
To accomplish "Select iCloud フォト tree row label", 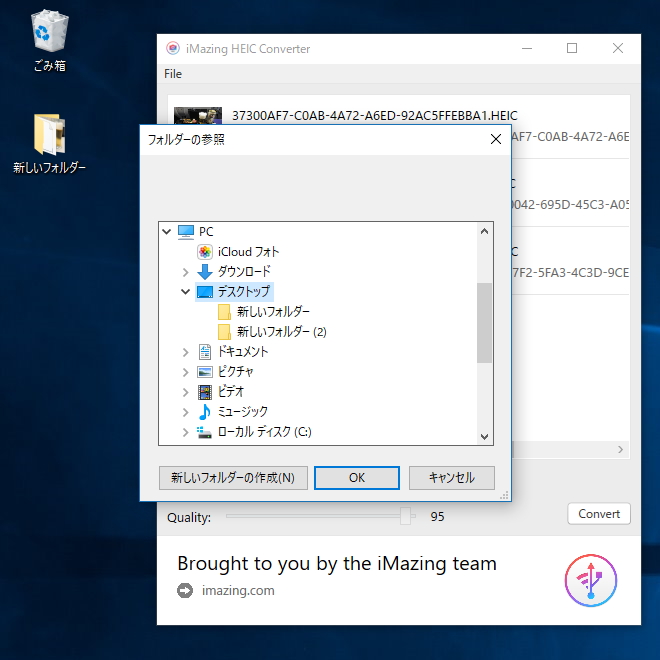I will tap(248, 252).
